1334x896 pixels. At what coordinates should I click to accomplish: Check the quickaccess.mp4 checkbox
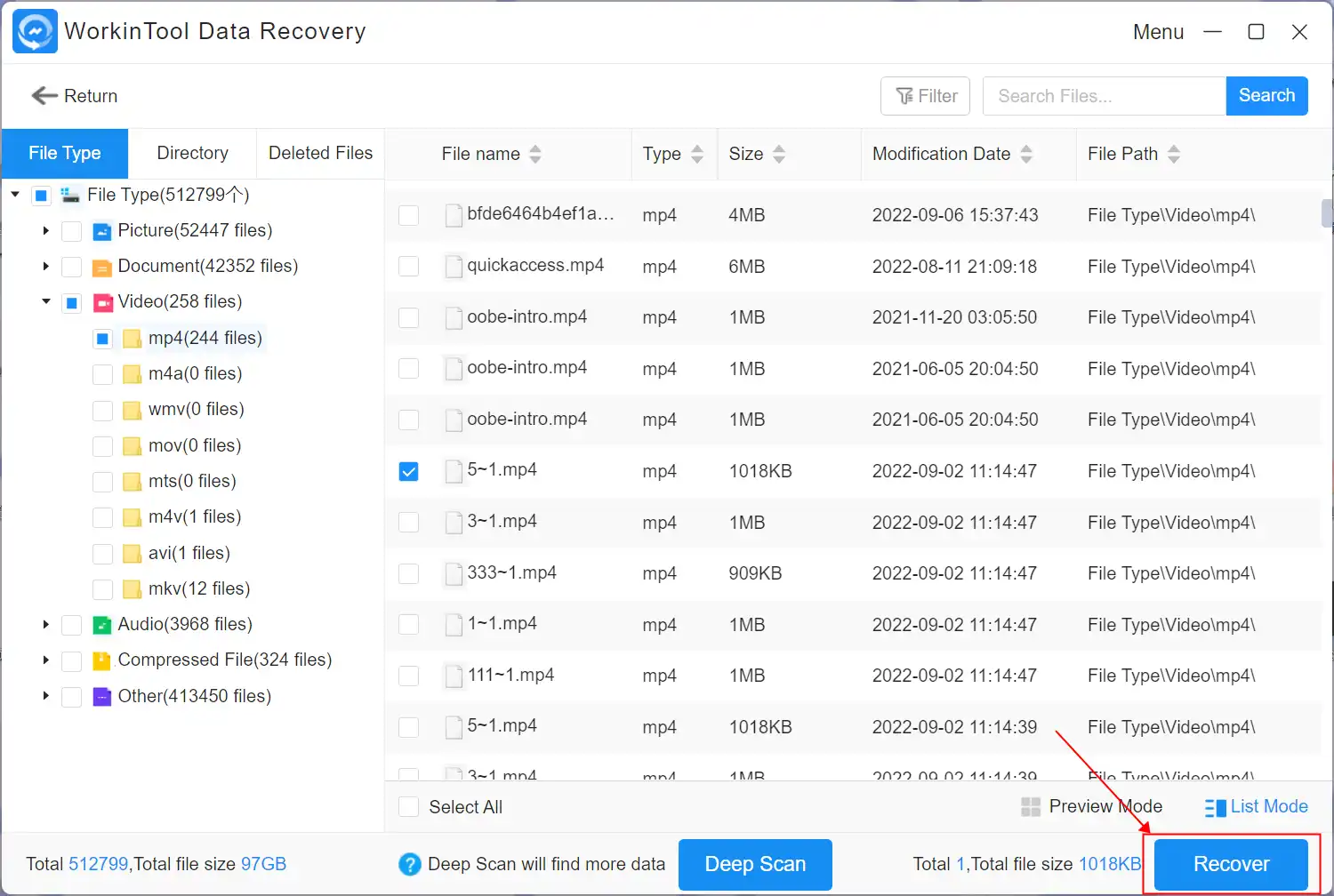coord(409,267)
